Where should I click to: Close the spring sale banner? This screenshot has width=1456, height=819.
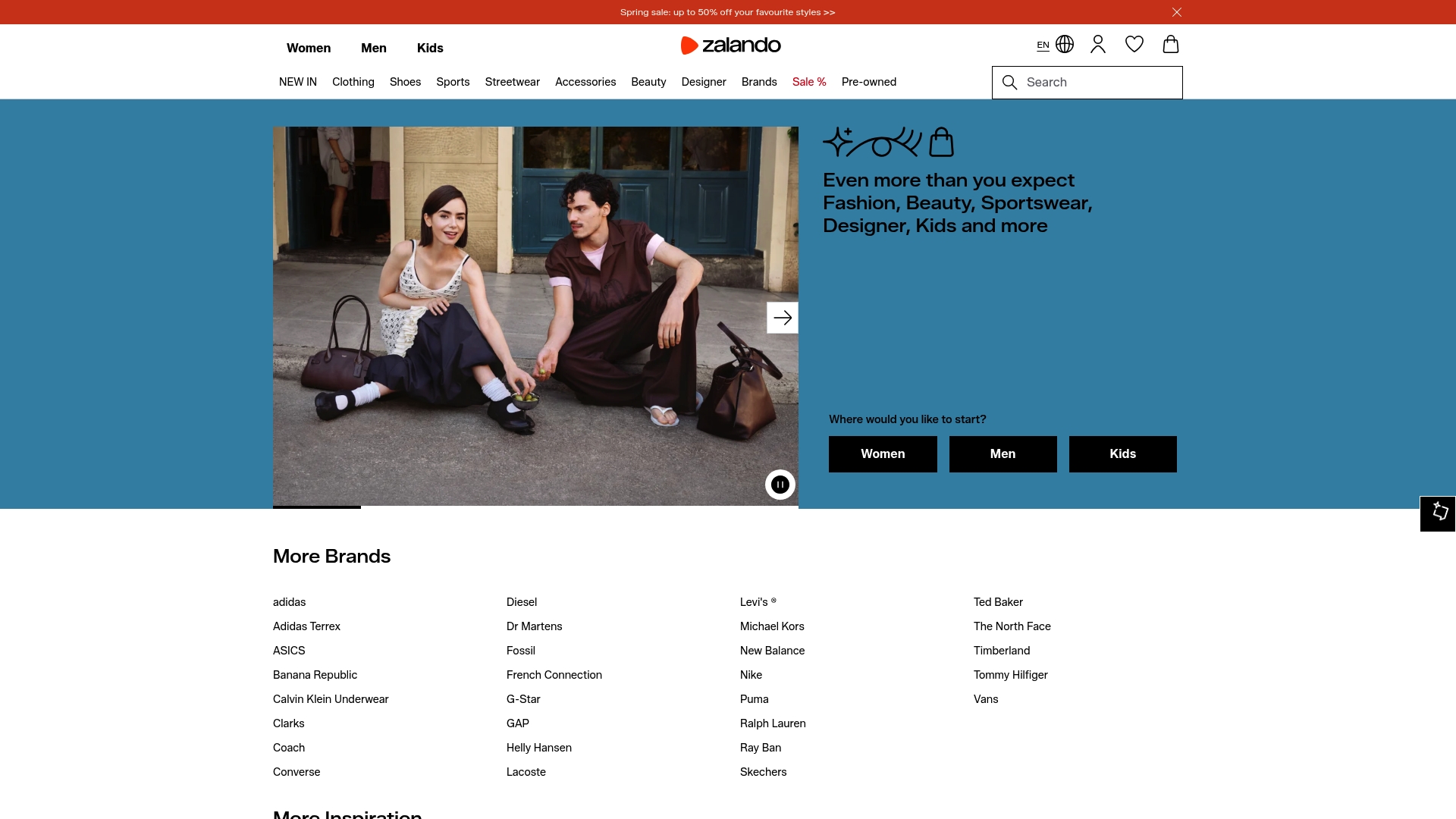[1177, 12]
